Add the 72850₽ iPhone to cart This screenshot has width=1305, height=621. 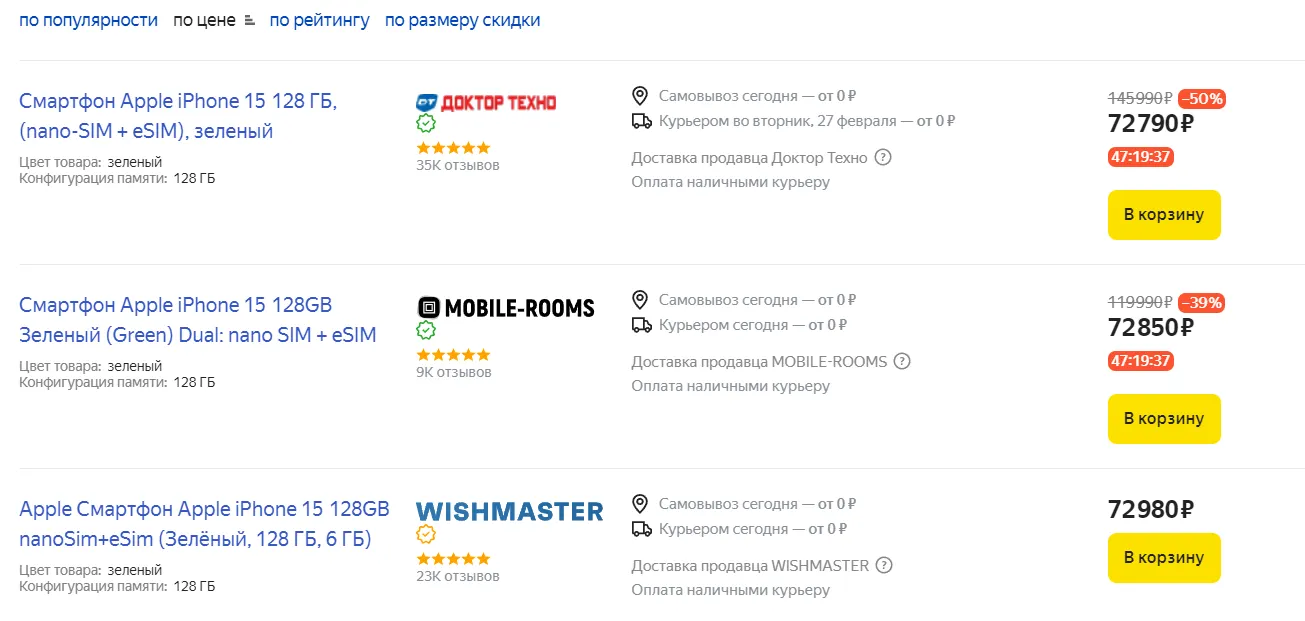pos(1164,419)
